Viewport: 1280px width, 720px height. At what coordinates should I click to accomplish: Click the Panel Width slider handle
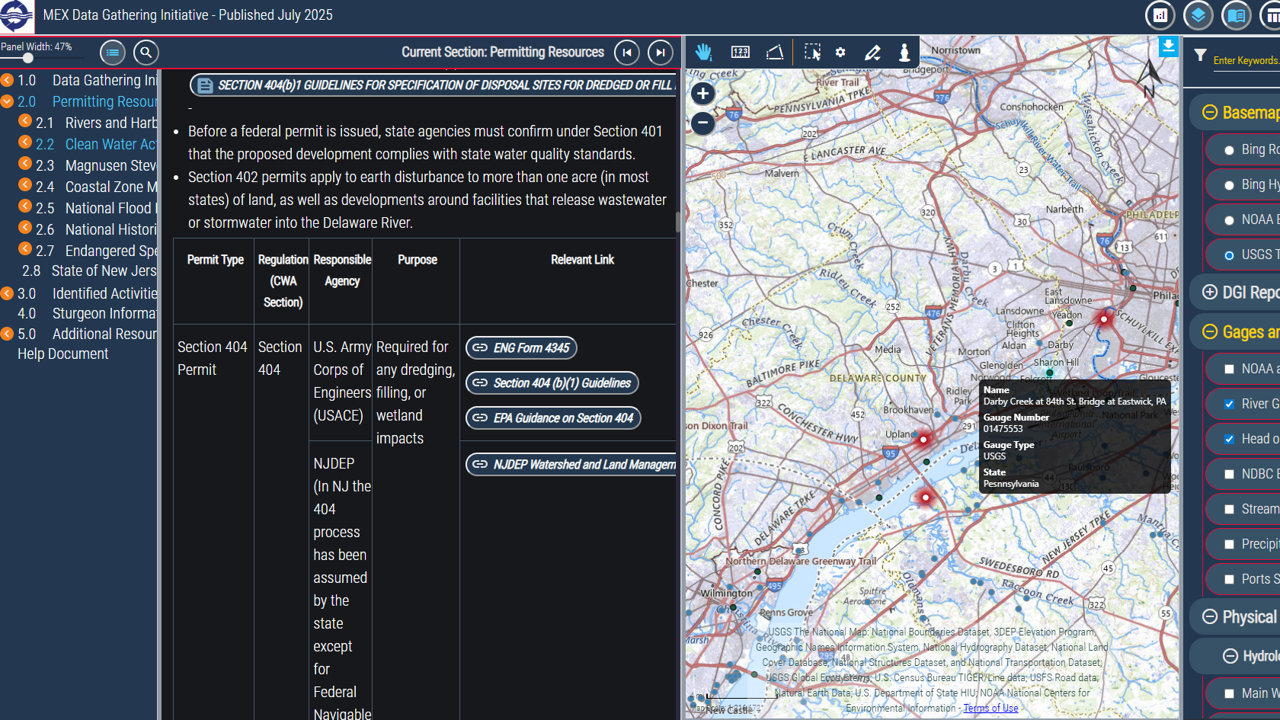pos(28,58)
